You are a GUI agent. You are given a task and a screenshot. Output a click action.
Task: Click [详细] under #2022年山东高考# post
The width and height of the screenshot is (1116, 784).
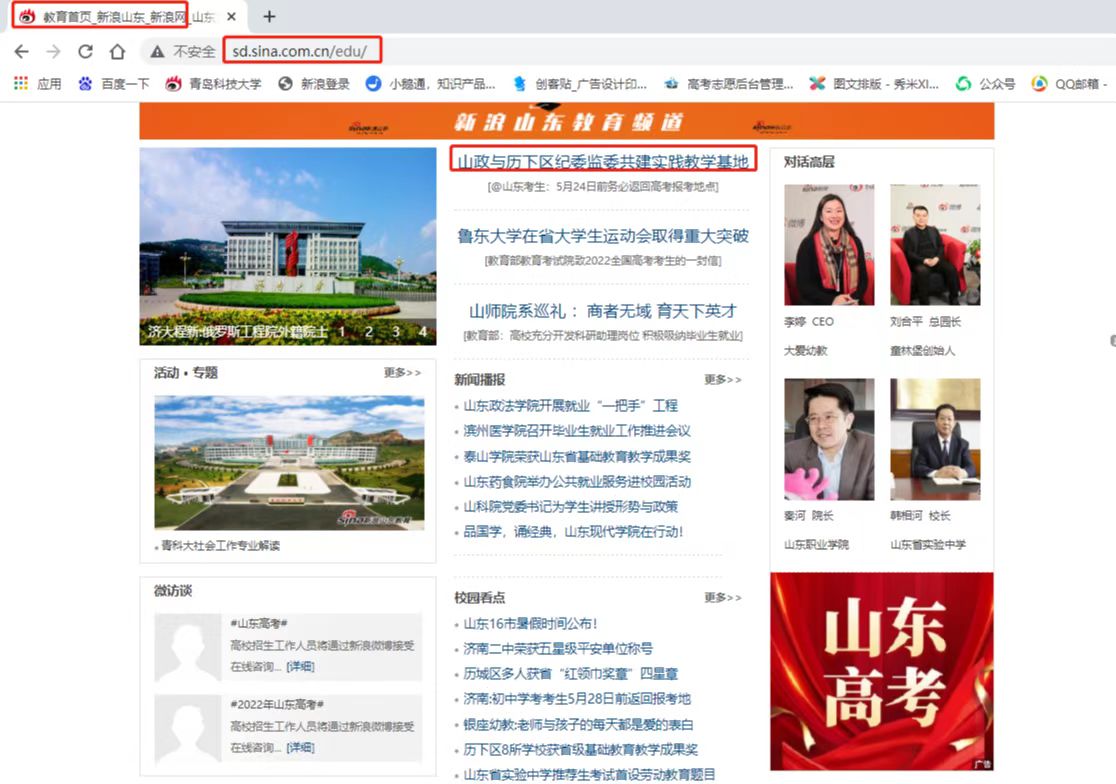tap(300, 748)
